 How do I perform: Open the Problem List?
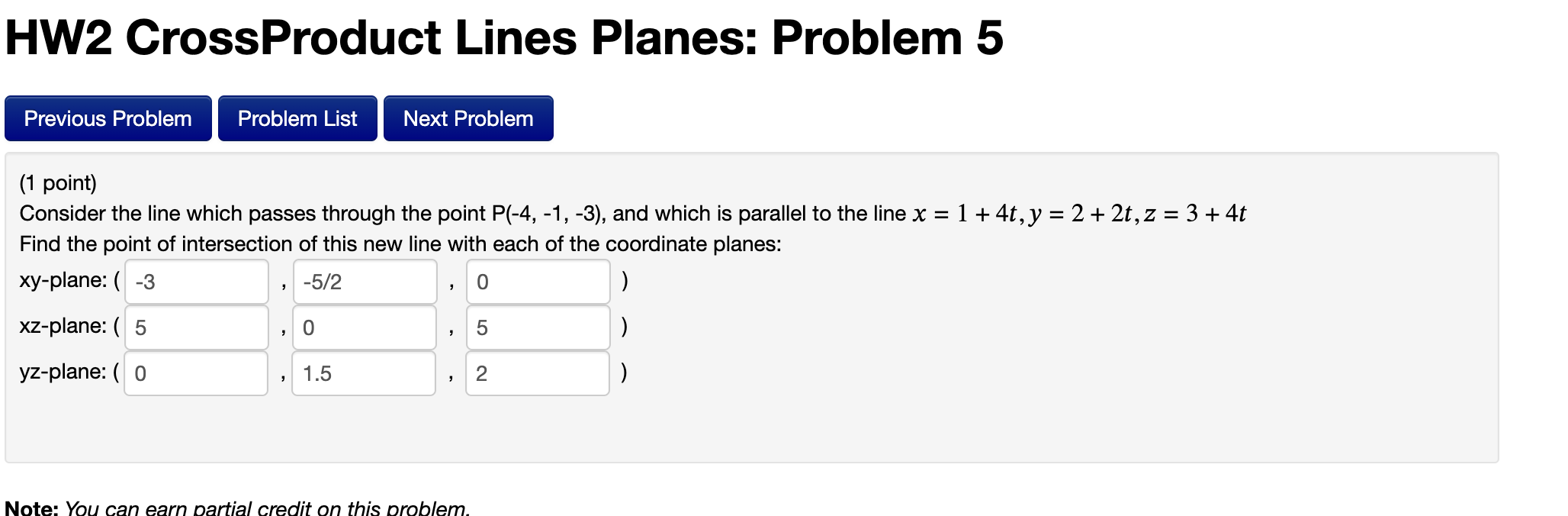[x=297, y=118]
